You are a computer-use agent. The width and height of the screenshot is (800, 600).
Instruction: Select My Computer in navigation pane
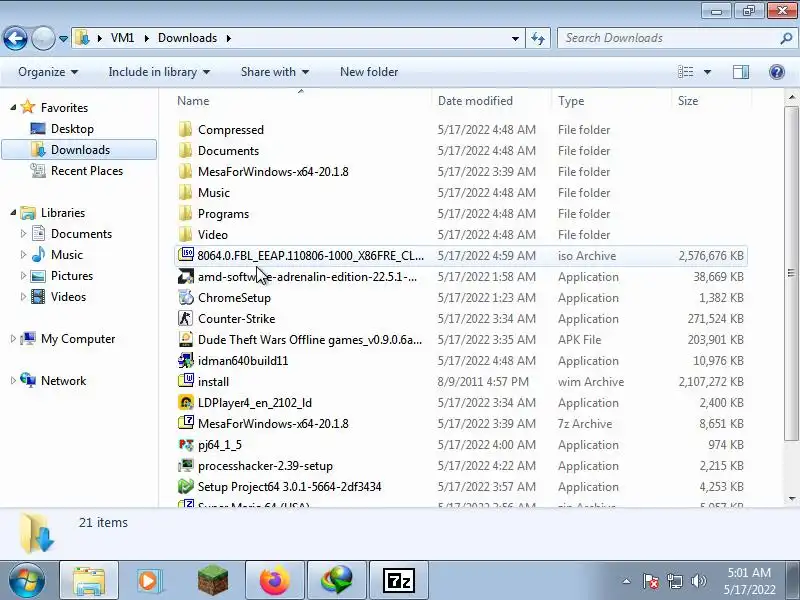(x=78, y=339)
